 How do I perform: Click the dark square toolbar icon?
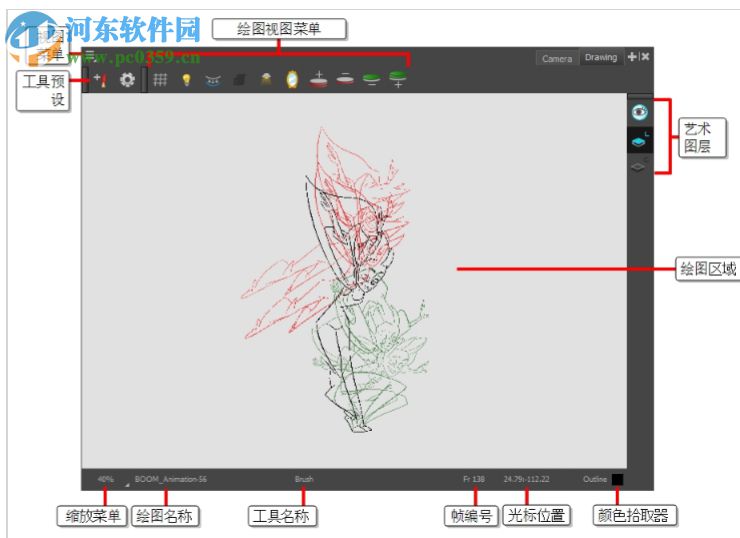[x=239, y=80]
